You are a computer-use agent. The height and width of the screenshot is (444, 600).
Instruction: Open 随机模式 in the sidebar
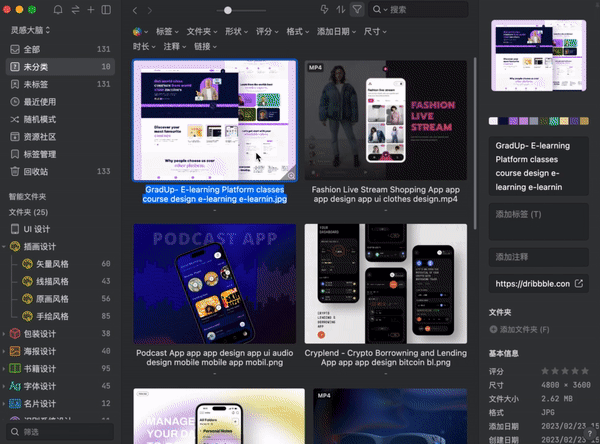pos(60,119)
